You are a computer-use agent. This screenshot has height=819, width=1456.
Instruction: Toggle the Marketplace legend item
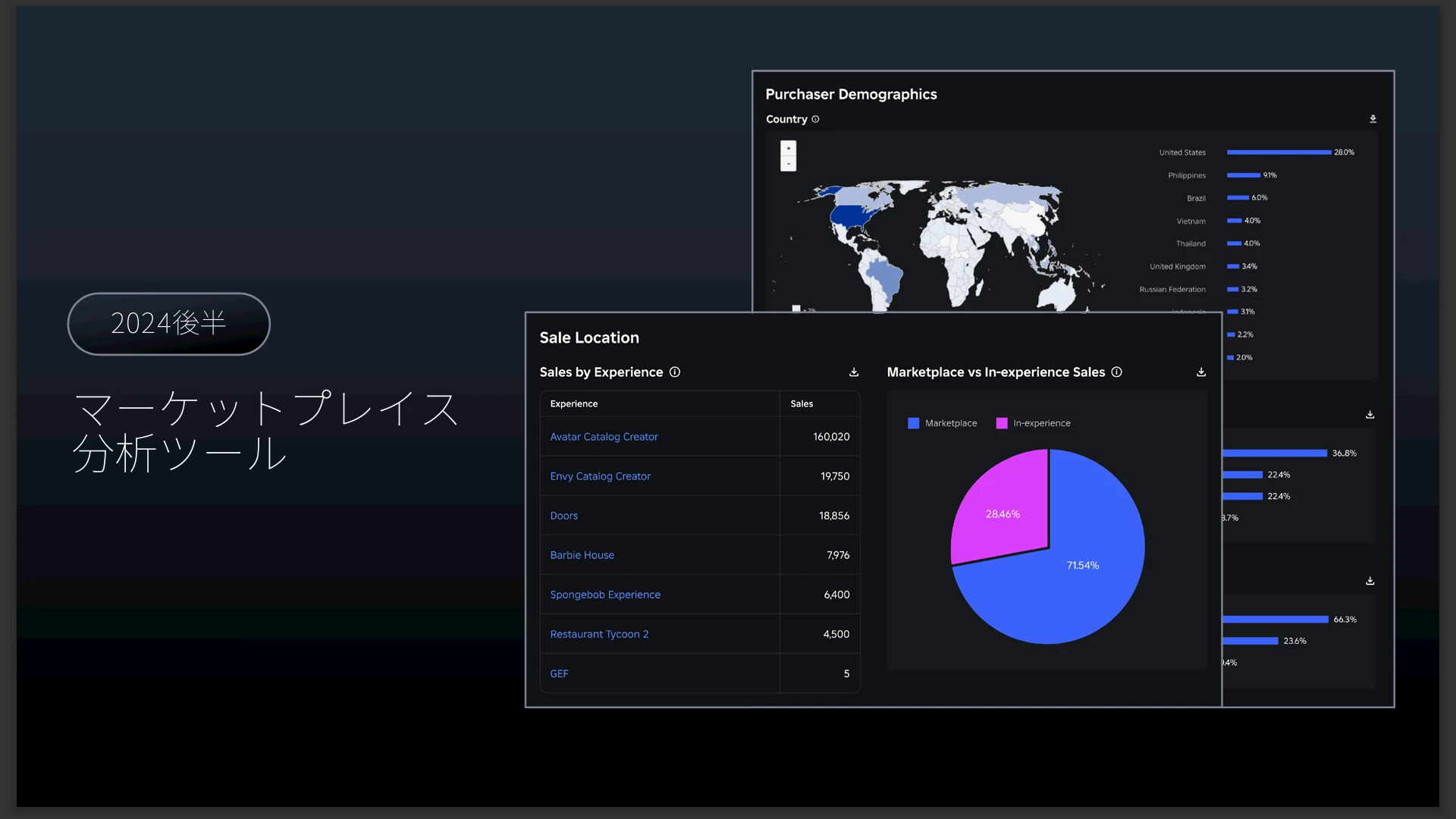pos(942,423)
